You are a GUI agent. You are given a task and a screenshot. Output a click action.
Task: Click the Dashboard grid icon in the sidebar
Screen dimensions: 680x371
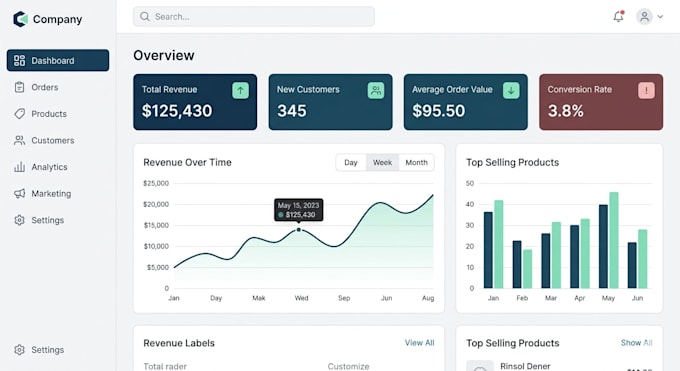click(19, 60)
